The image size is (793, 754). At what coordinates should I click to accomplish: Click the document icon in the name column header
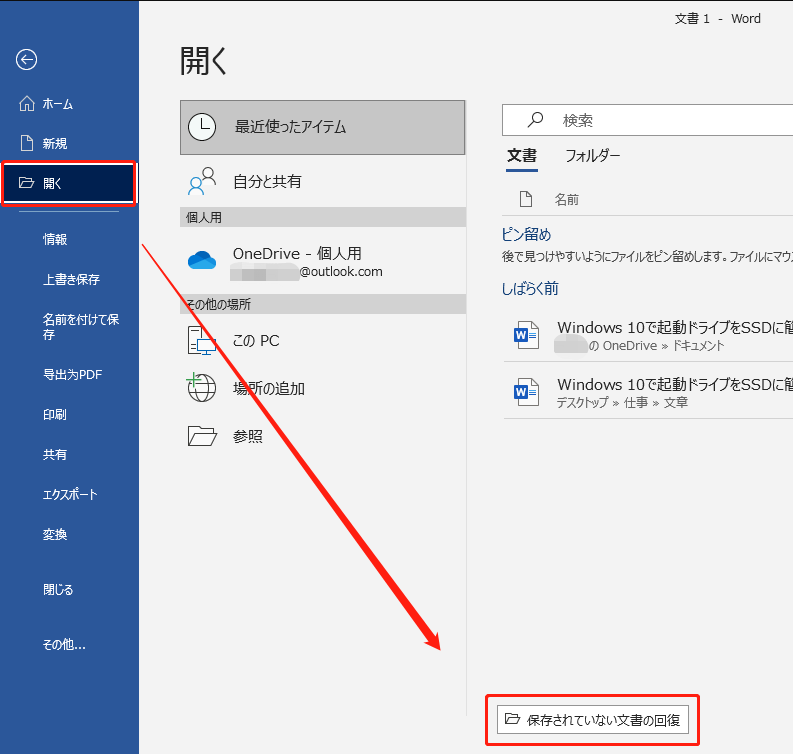[526, 199]
